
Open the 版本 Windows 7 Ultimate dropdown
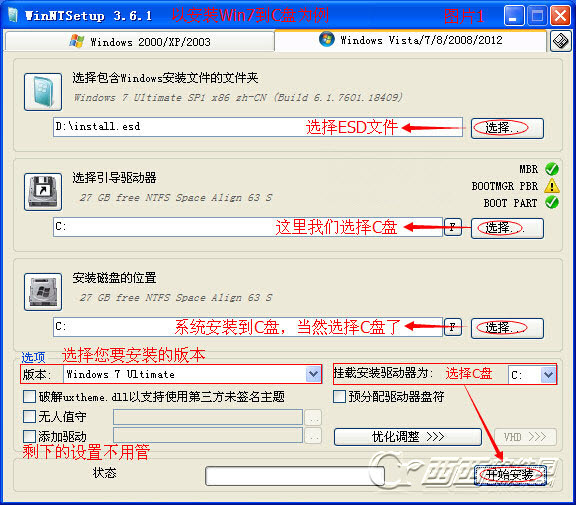tap(313, 374)
